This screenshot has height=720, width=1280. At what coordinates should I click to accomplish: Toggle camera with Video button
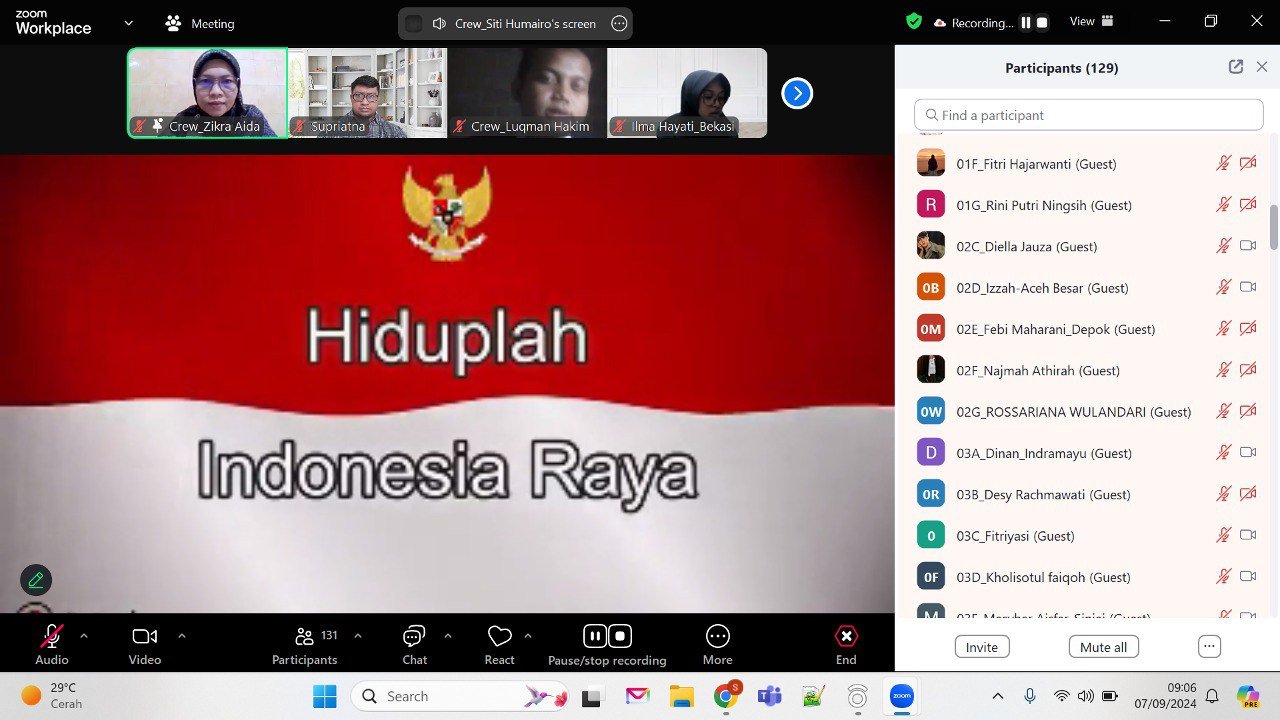point(145,637)
